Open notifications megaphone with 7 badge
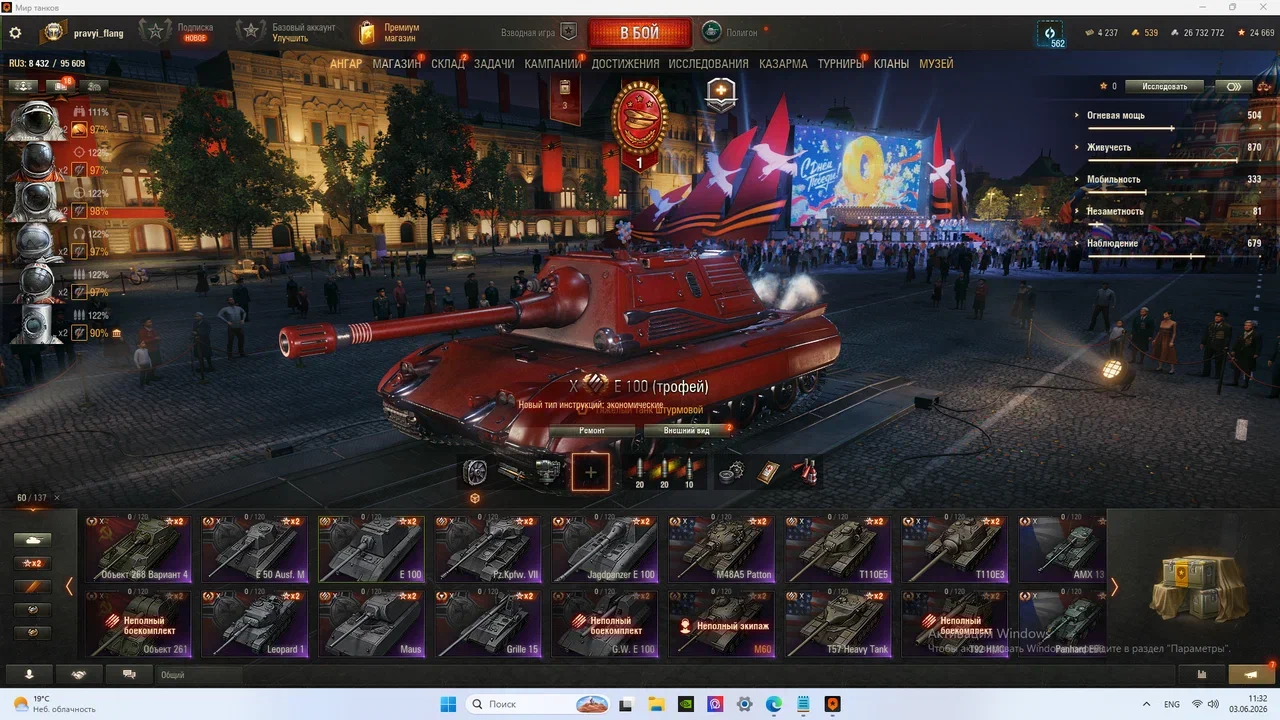The image size is (1280, 720). click(x=1252, y=674)
